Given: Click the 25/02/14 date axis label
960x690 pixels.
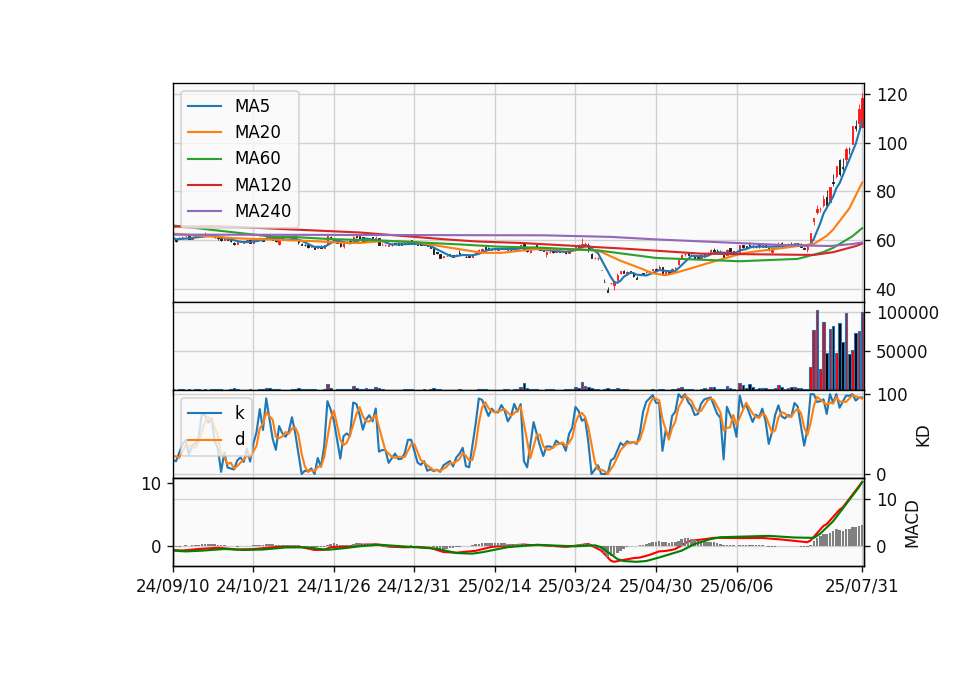Looking at the screenshot, I should point(495,586).
